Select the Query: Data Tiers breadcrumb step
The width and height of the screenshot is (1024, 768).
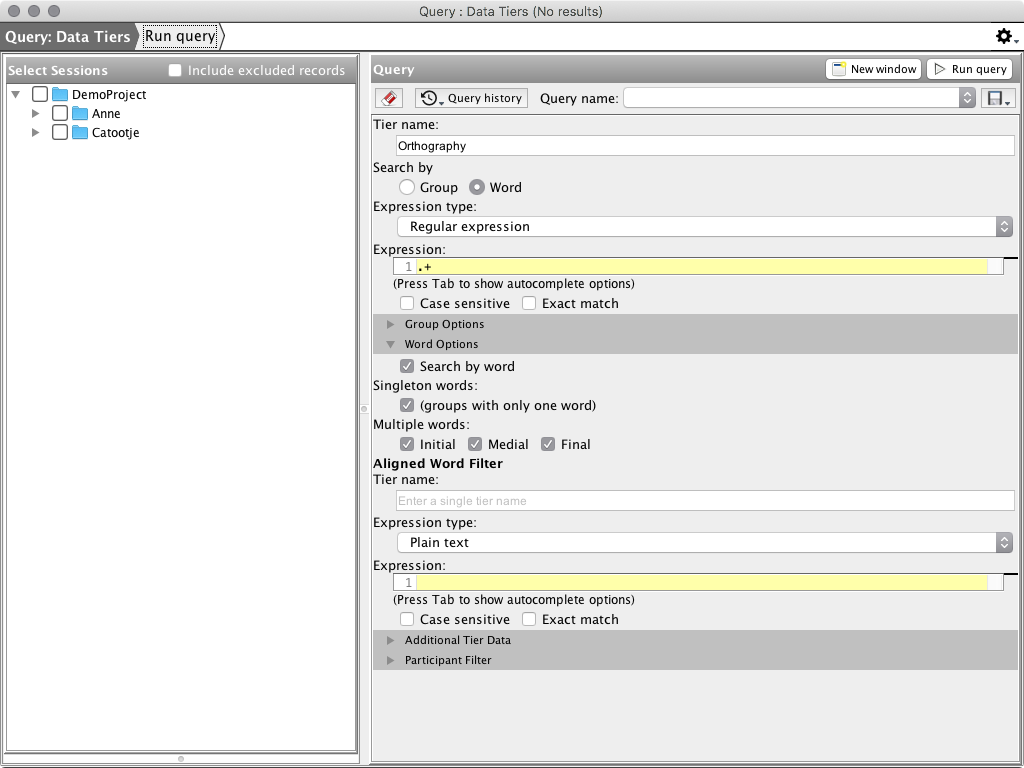coord(68,37)
